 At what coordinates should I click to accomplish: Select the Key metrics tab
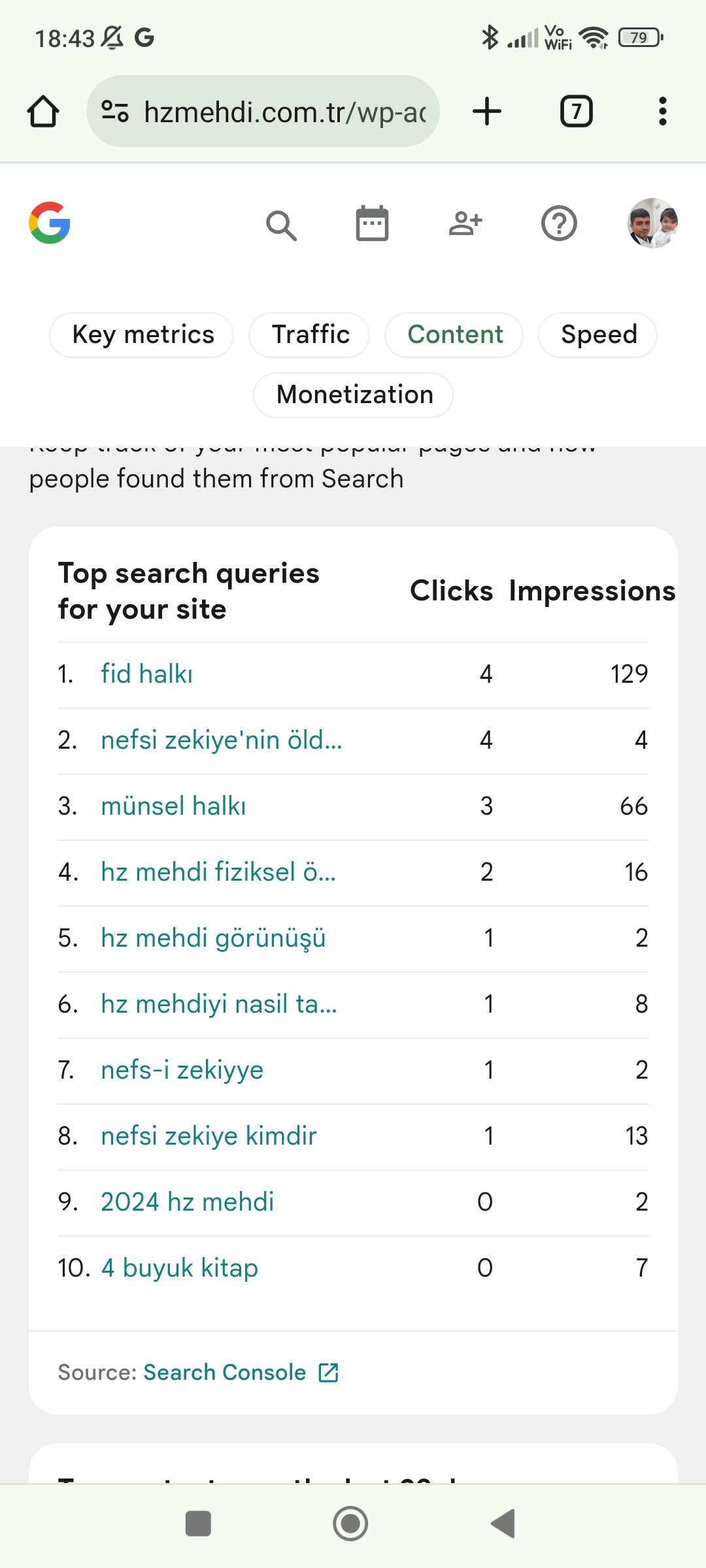pos(142,335)
